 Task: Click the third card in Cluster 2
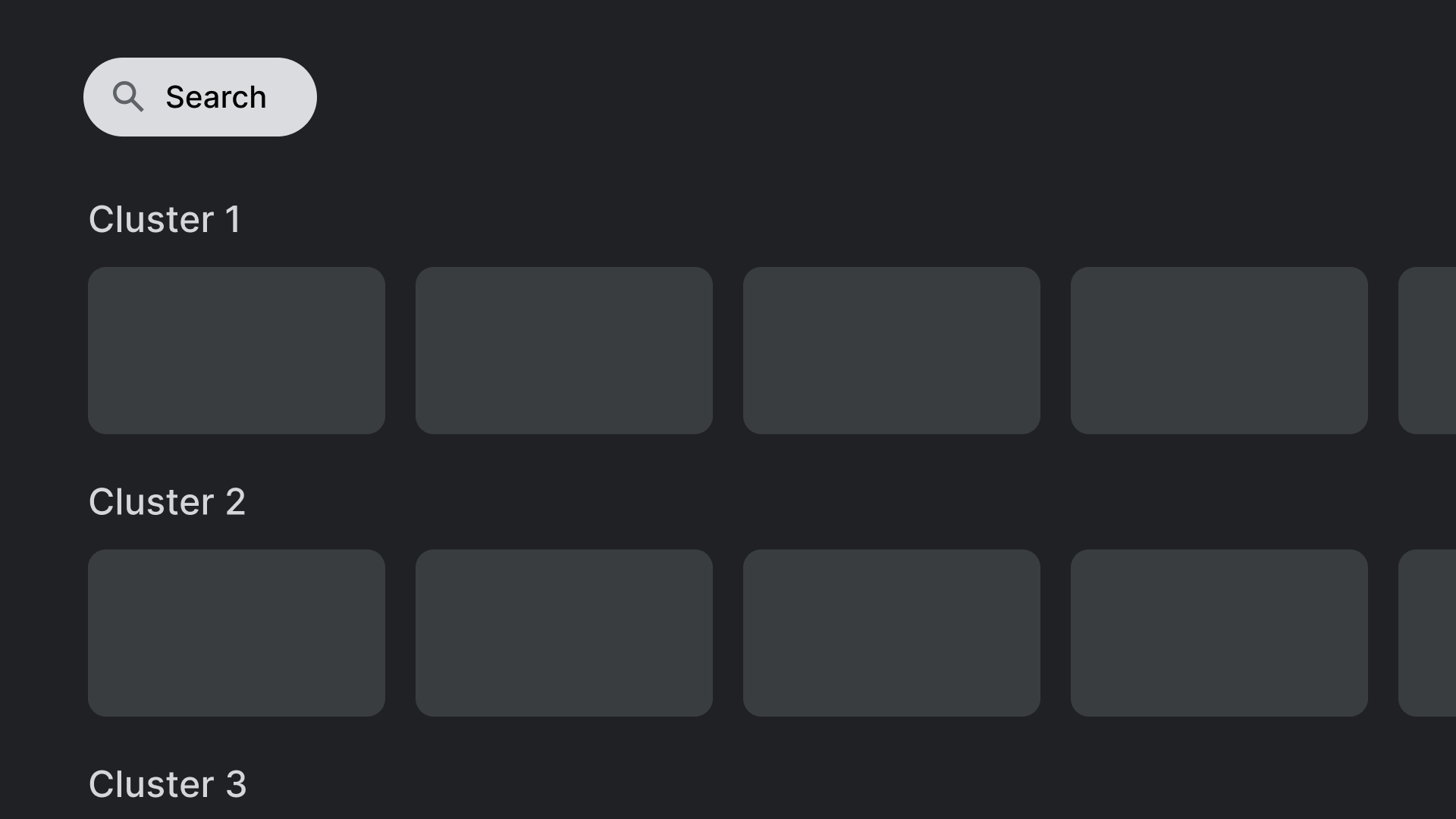click(890, 632)
